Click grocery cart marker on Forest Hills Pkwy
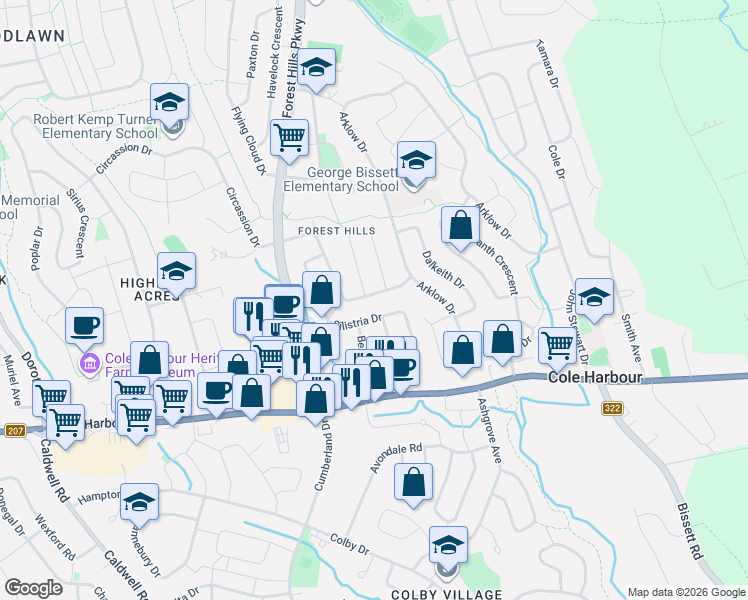 coord(289,138)
